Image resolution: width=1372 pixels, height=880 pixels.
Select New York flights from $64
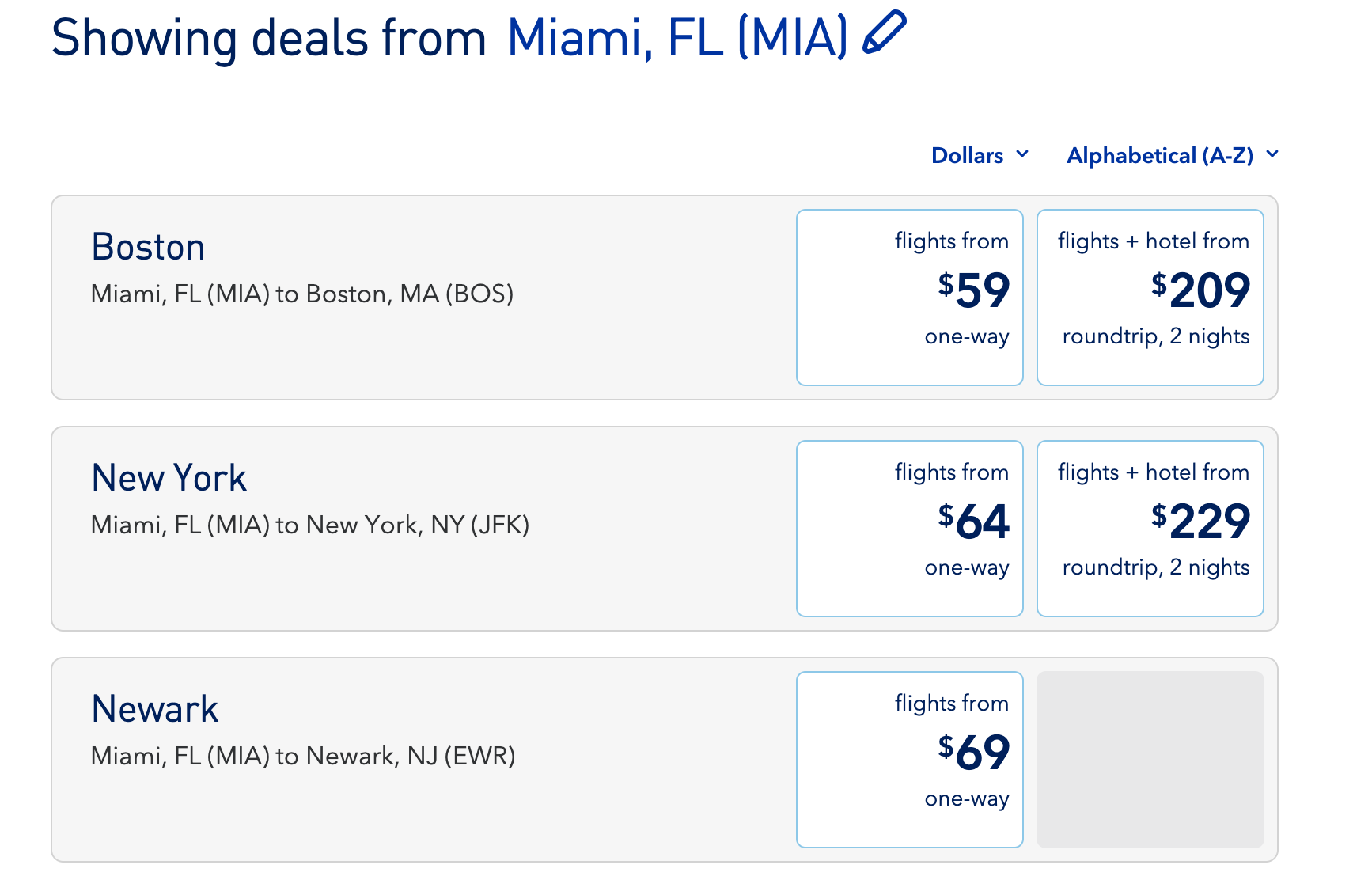910,529
